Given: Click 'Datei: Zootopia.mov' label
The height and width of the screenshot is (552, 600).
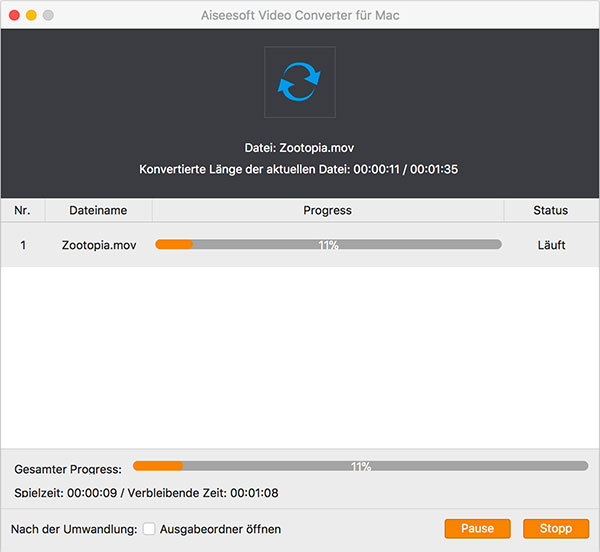Looking at the screenshot, I should [299, 148].
